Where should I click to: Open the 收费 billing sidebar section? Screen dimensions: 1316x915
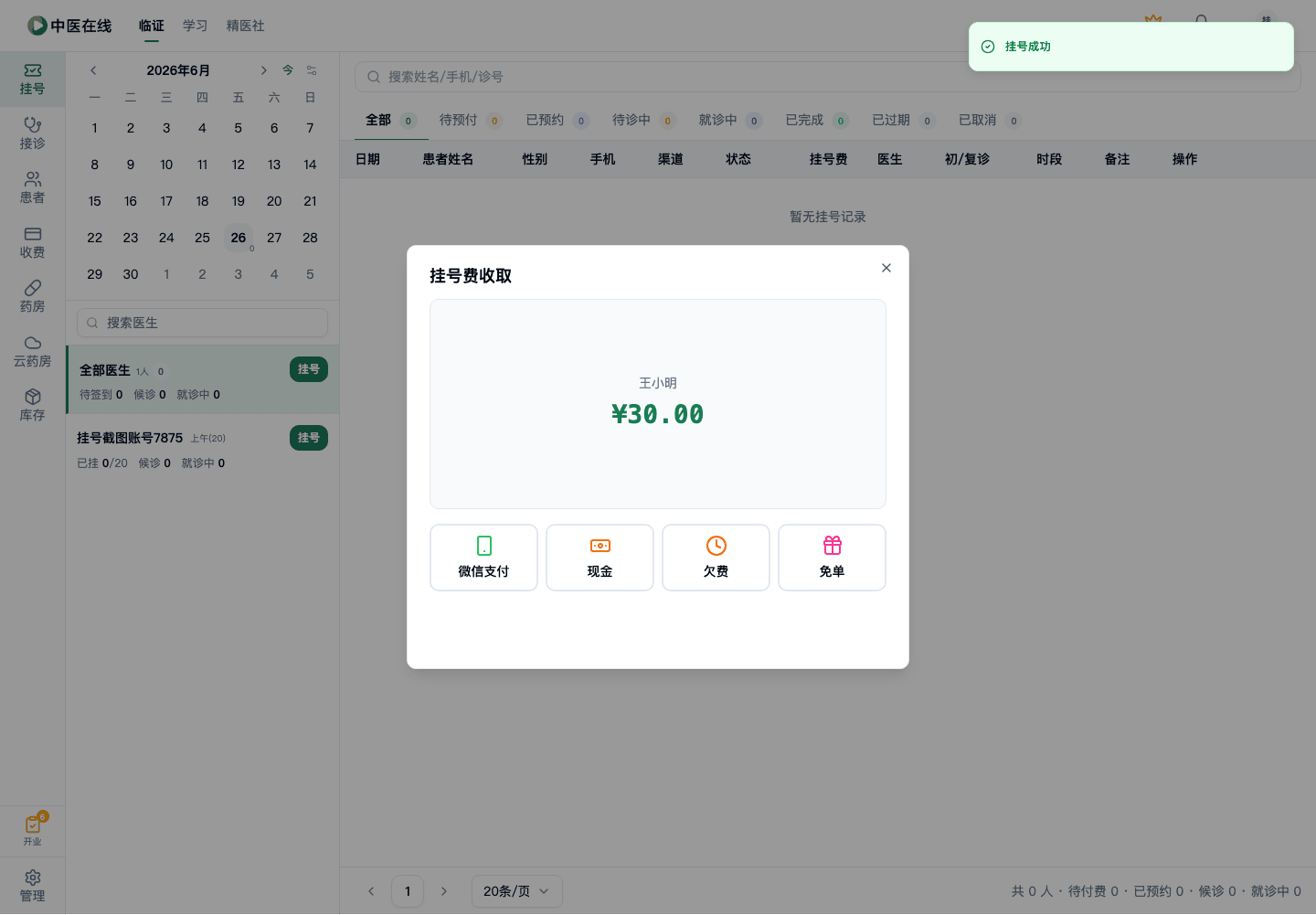pyautogui.click(x=32, y=243)
